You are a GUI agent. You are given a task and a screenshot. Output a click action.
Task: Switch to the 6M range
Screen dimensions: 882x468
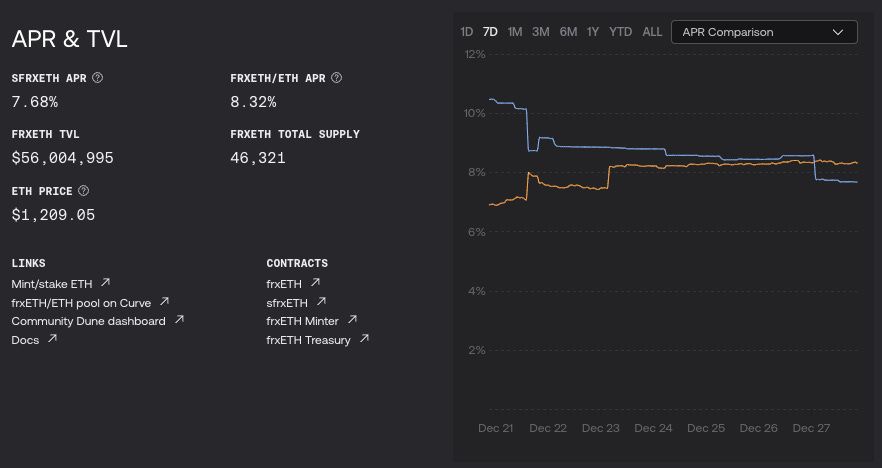click(x=568, y=32)
